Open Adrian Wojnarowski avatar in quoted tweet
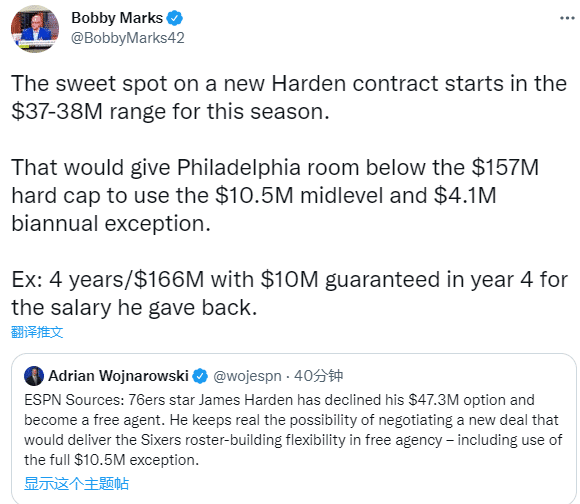 (34, 376)
